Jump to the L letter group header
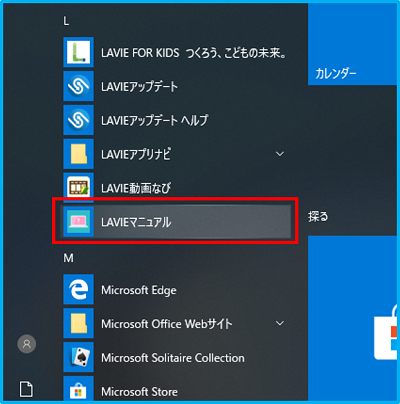This screenshot has width=400, height=404. (x=66, y=22)
